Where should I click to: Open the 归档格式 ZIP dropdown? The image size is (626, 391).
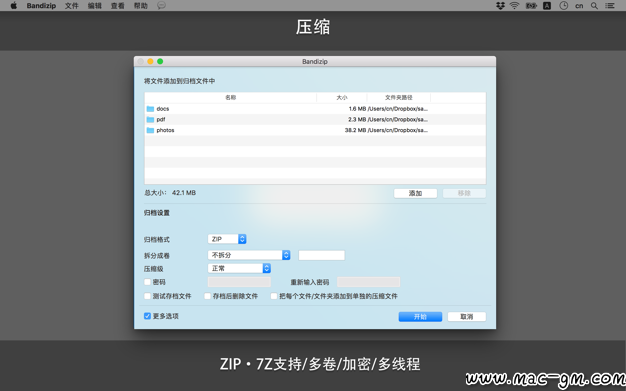[227, 239]
